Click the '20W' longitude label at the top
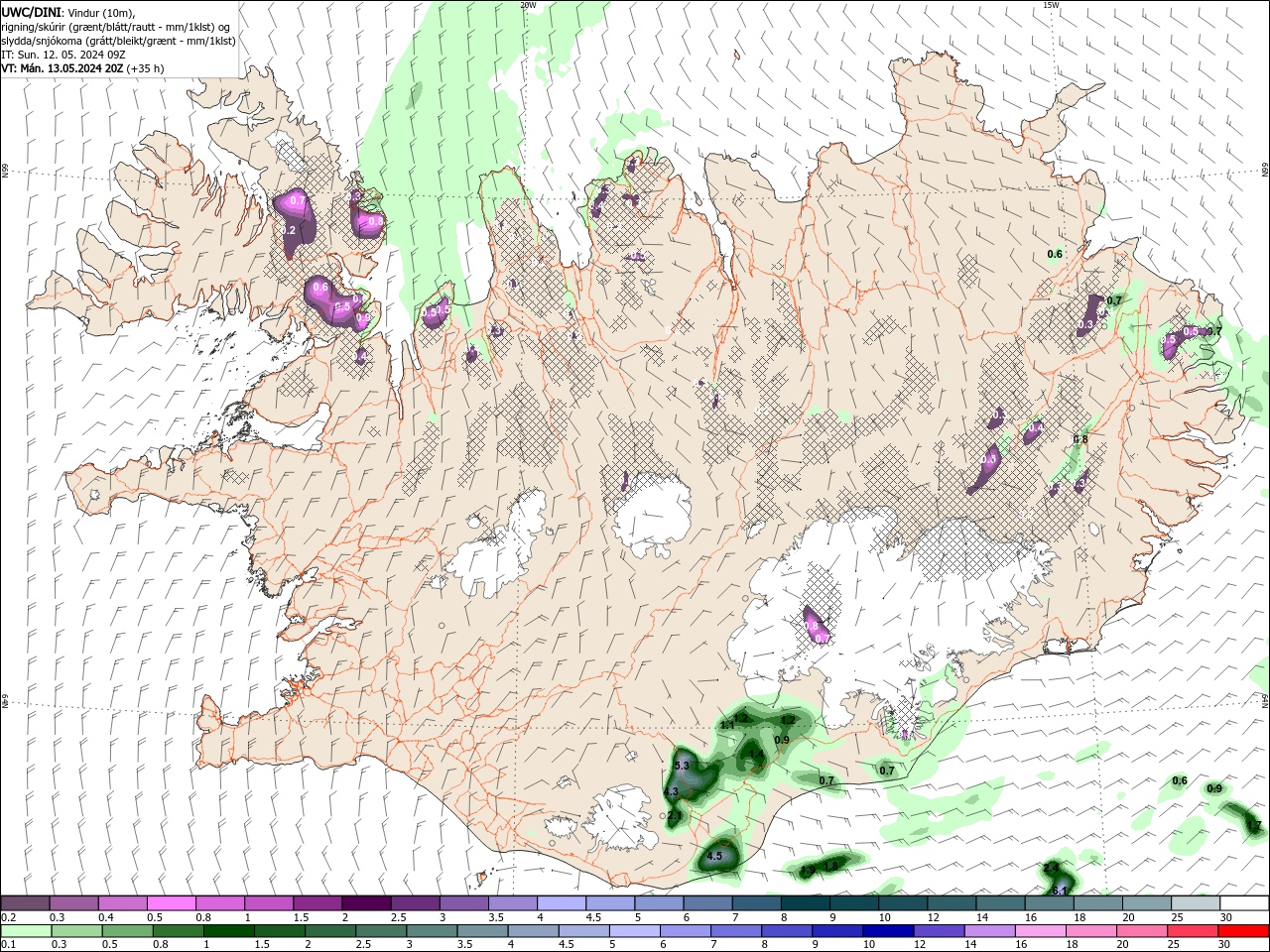 [x=528, y=5]
